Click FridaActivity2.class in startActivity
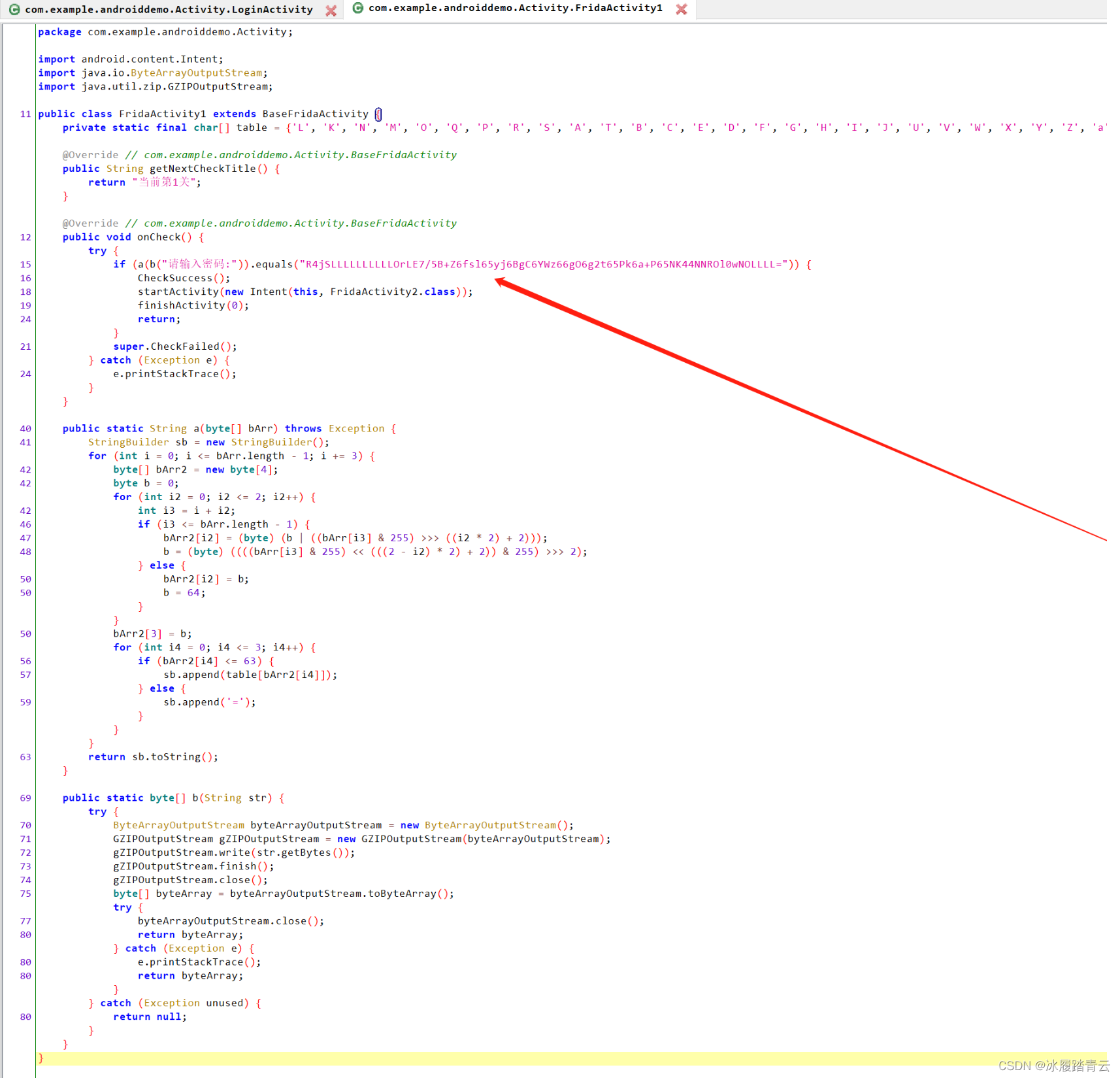Screen dimensions: 1120x1078 click(392, 292)
